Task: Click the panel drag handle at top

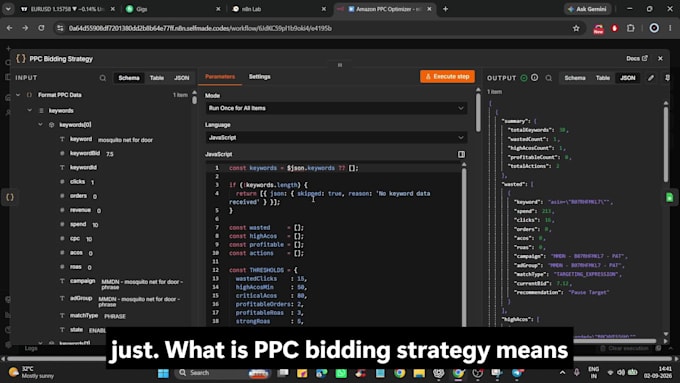Action: [x=340, y=65]
